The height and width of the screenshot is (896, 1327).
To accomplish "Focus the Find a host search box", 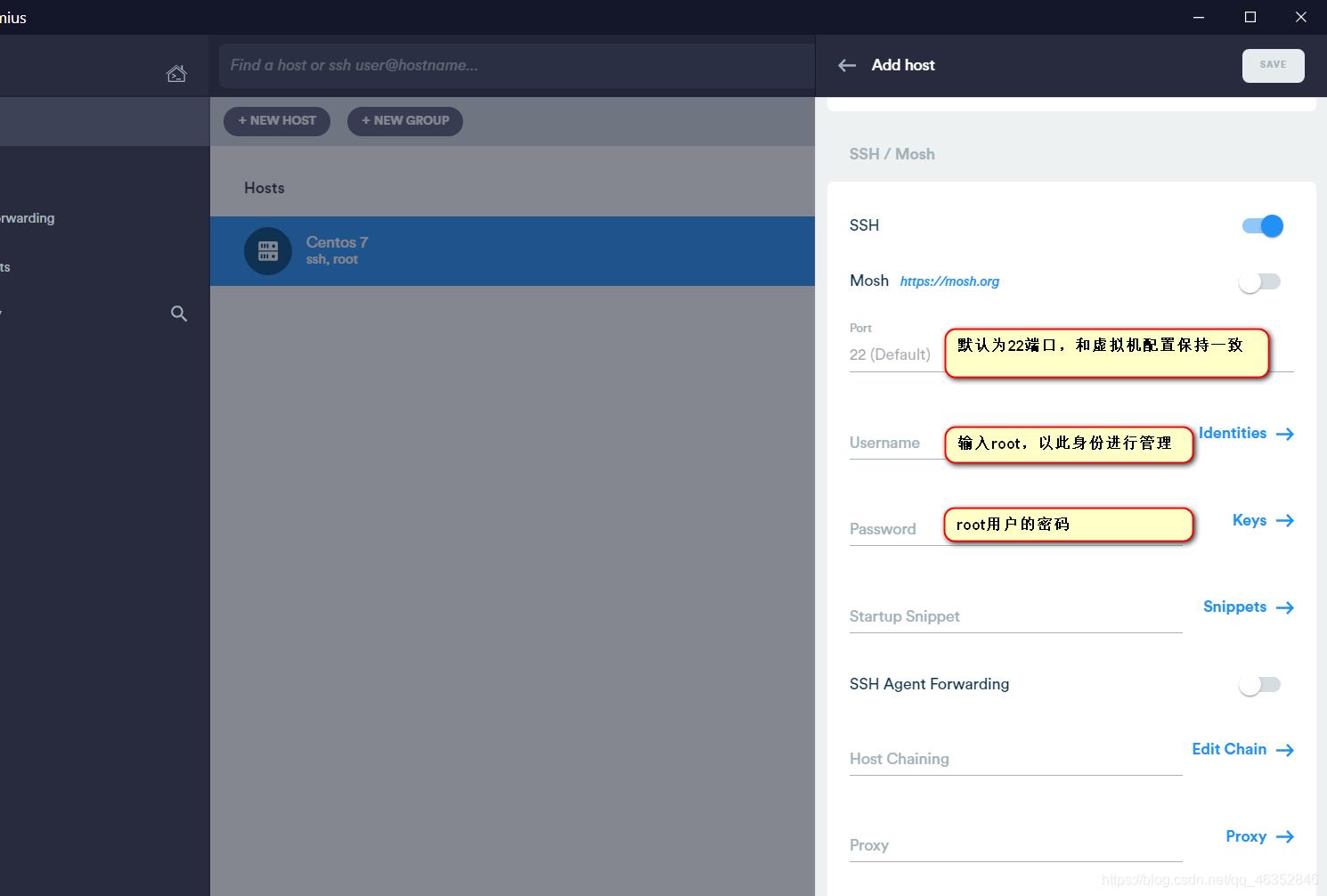I will [x=517, y=66].
